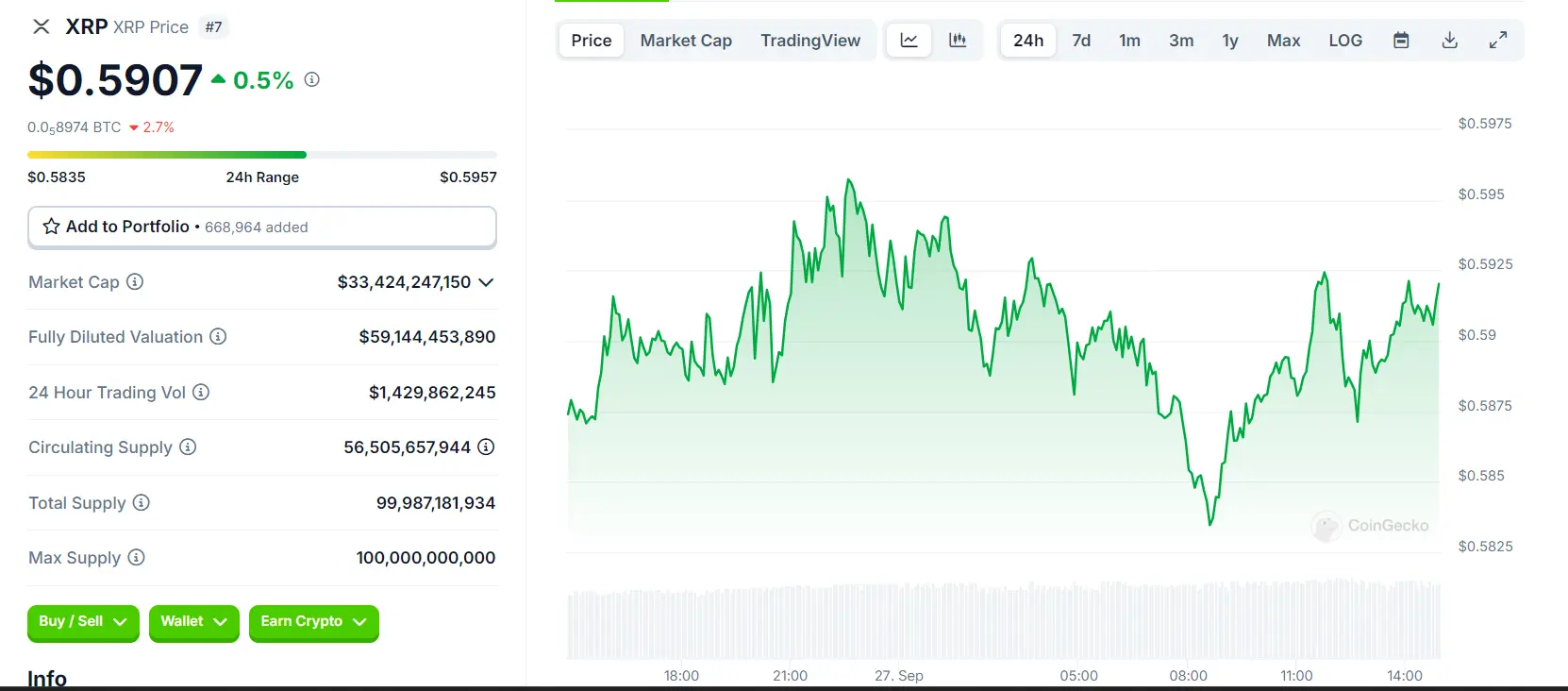The image size is (1568, 691).
Task: Expand the Buy / Sell dropdown
Action: point(82,623)
